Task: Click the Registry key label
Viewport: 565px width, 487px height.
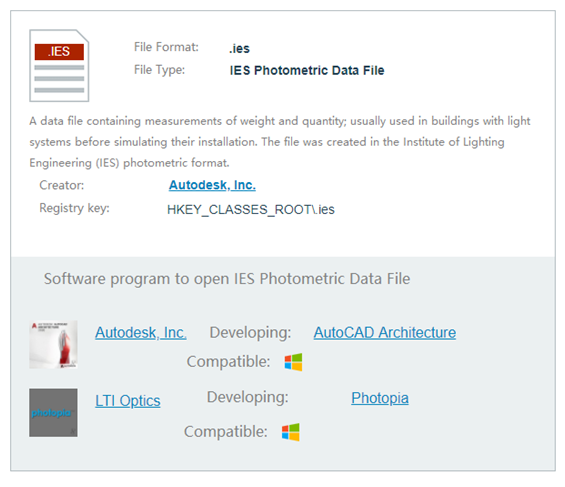Action: [74, 208]
